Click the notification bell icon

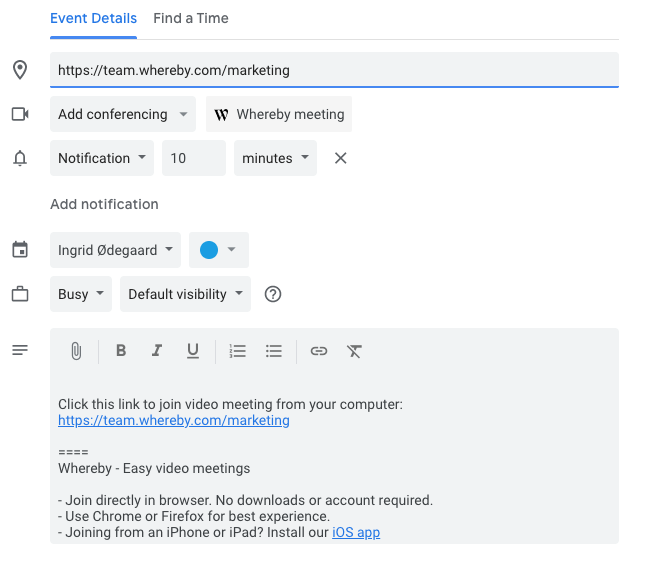pos(20,158)
